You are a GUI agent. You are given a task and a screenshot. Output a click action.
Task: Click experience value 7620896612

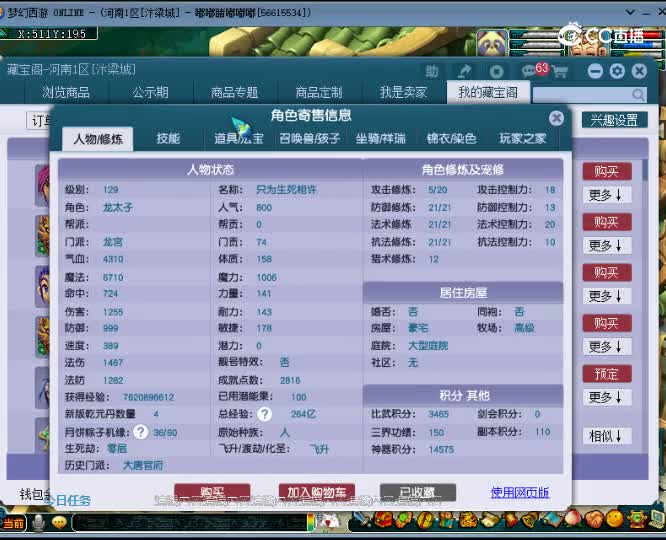[x=149, y=397]
